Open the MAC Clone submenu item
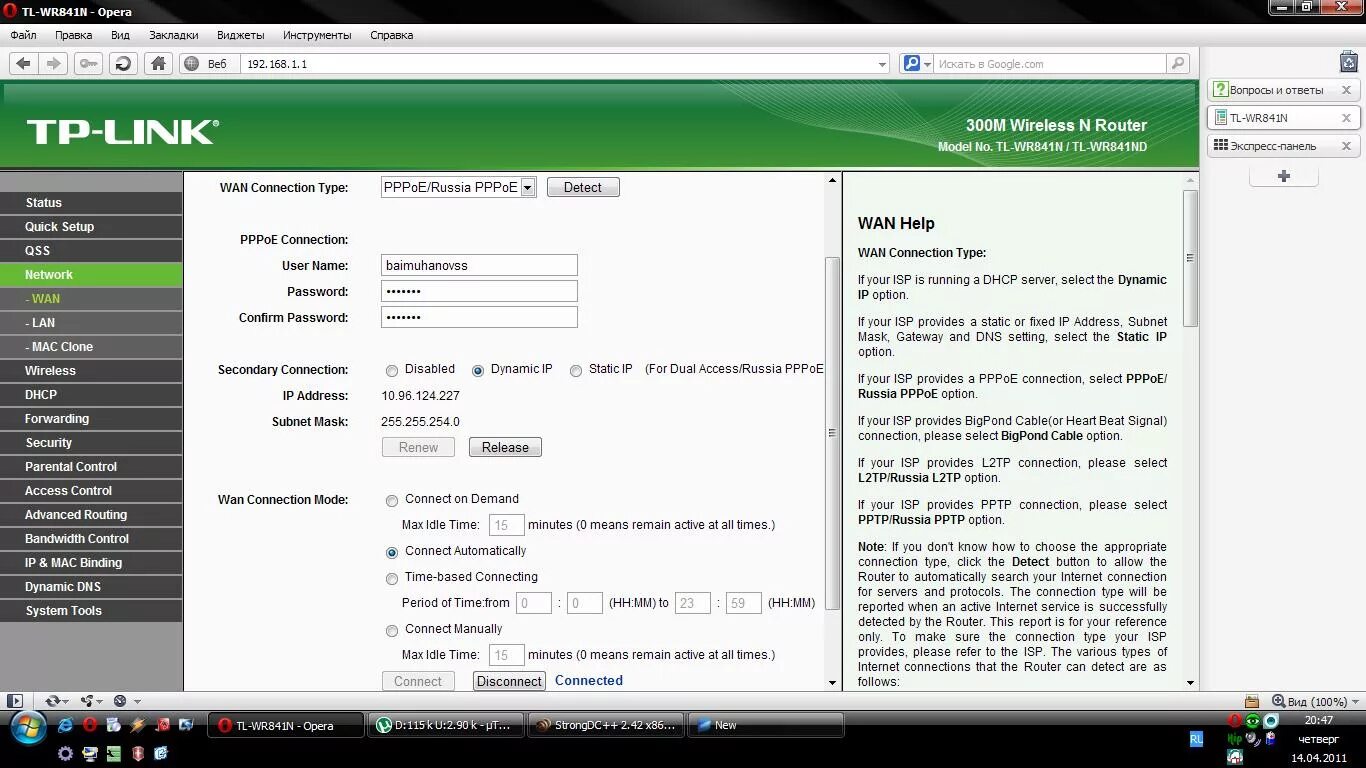This screenshot has width=1366, height=768. click(91, 346)
